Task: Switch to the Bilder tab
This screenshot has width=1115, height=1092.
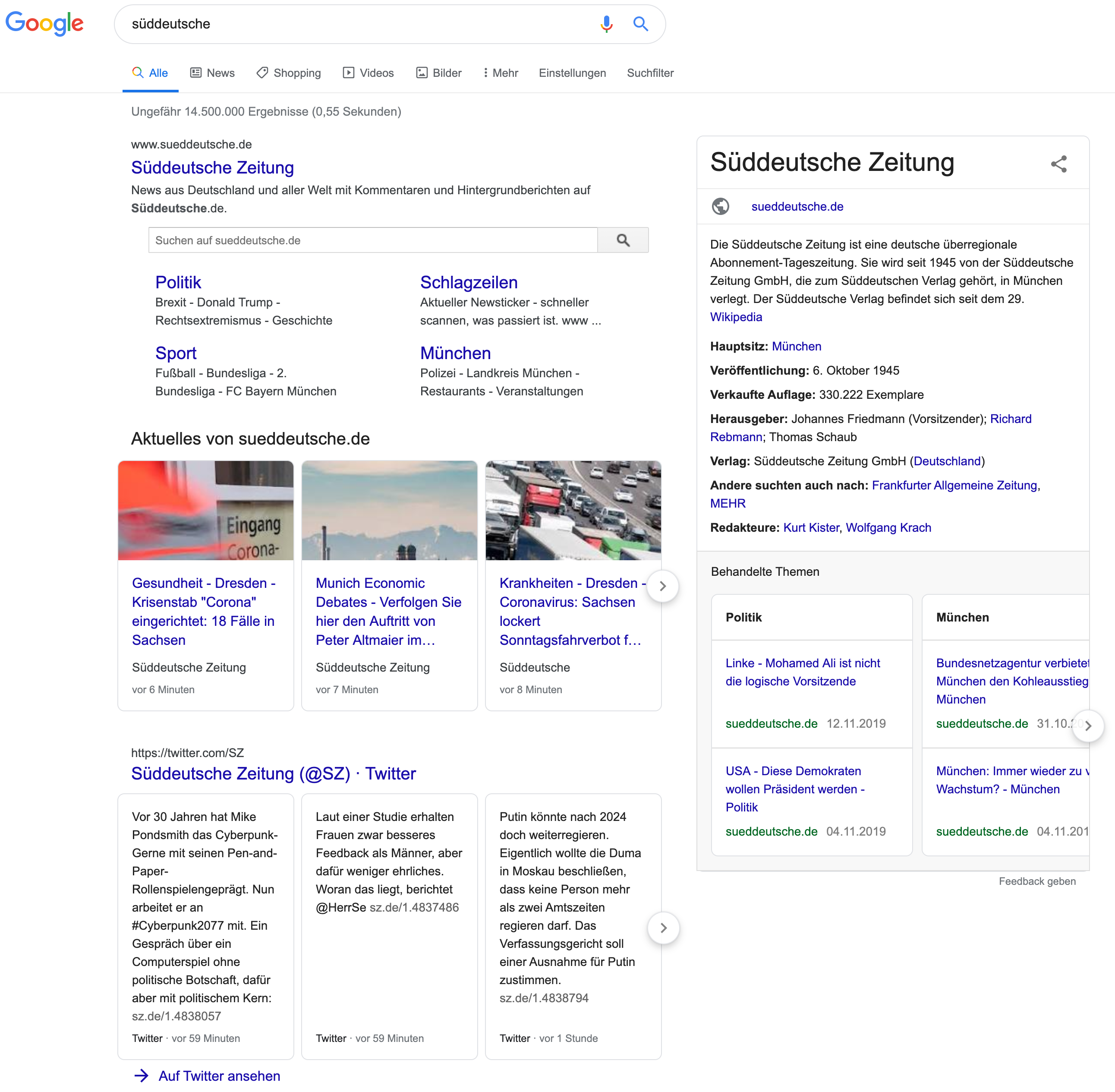Action: click(438, 73)
